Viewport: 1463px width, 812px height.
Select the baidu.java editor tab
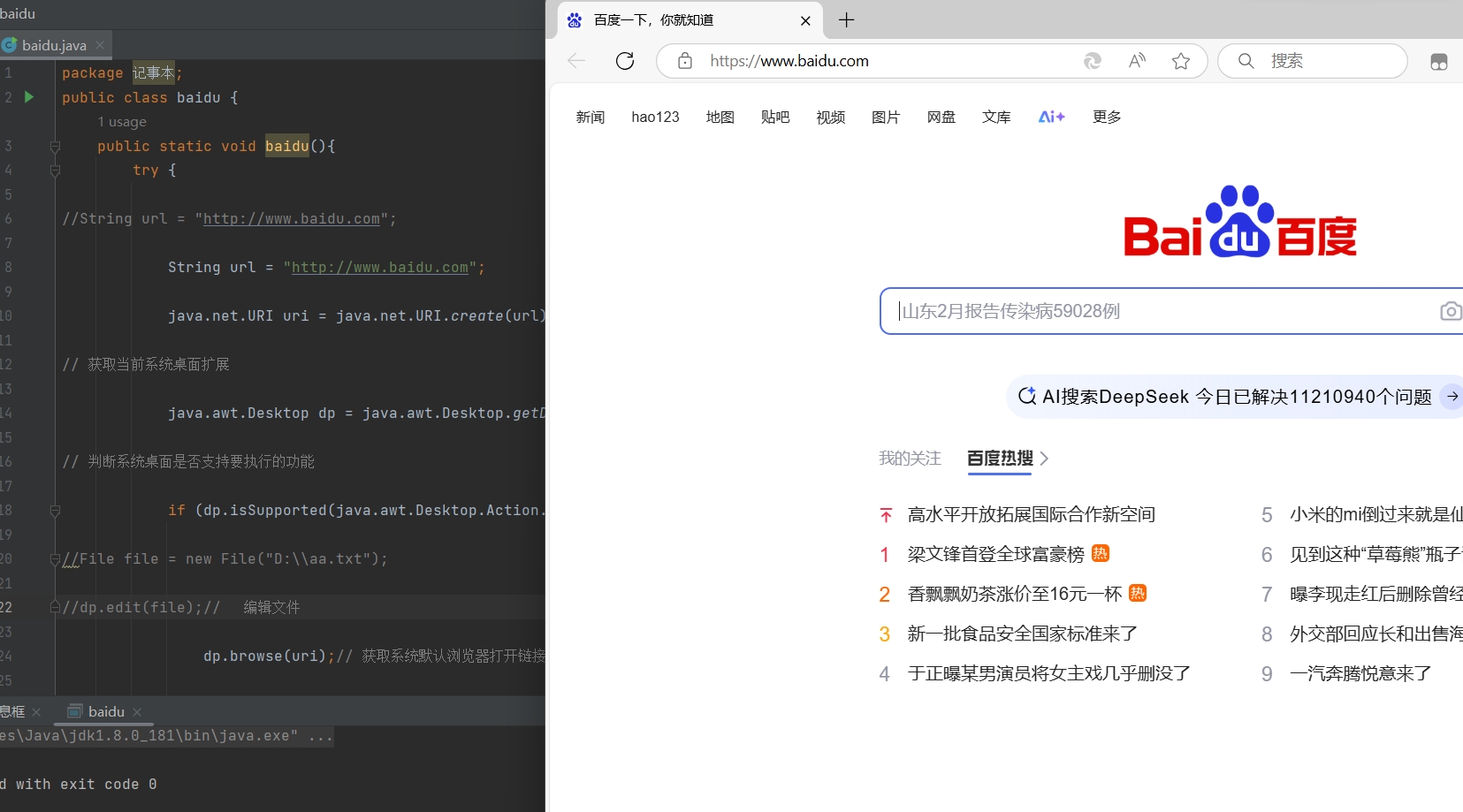[x=53, y=45]
